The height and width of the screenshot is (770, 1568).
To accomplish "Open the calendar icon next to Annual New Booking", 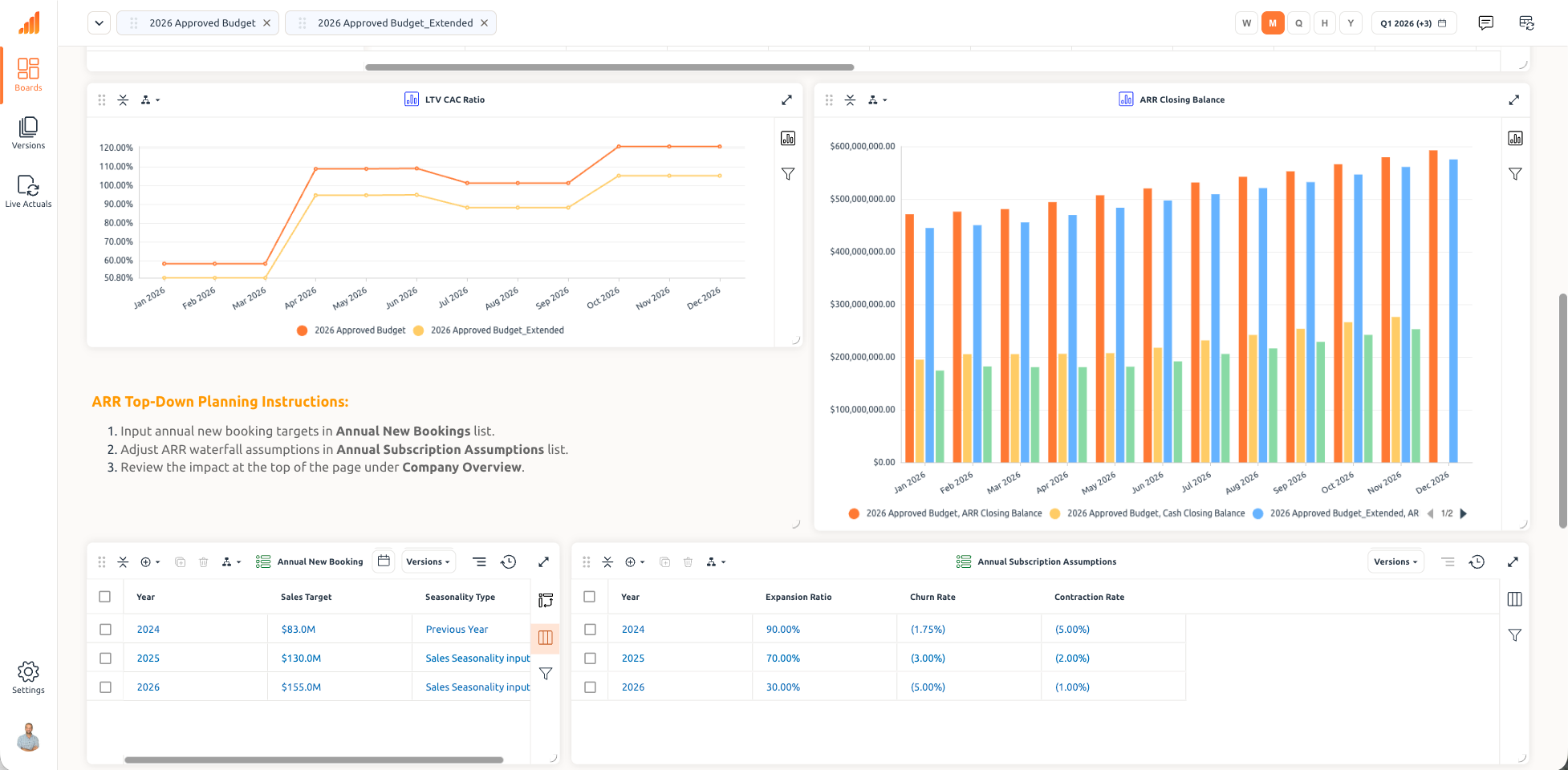I will 384,561.
